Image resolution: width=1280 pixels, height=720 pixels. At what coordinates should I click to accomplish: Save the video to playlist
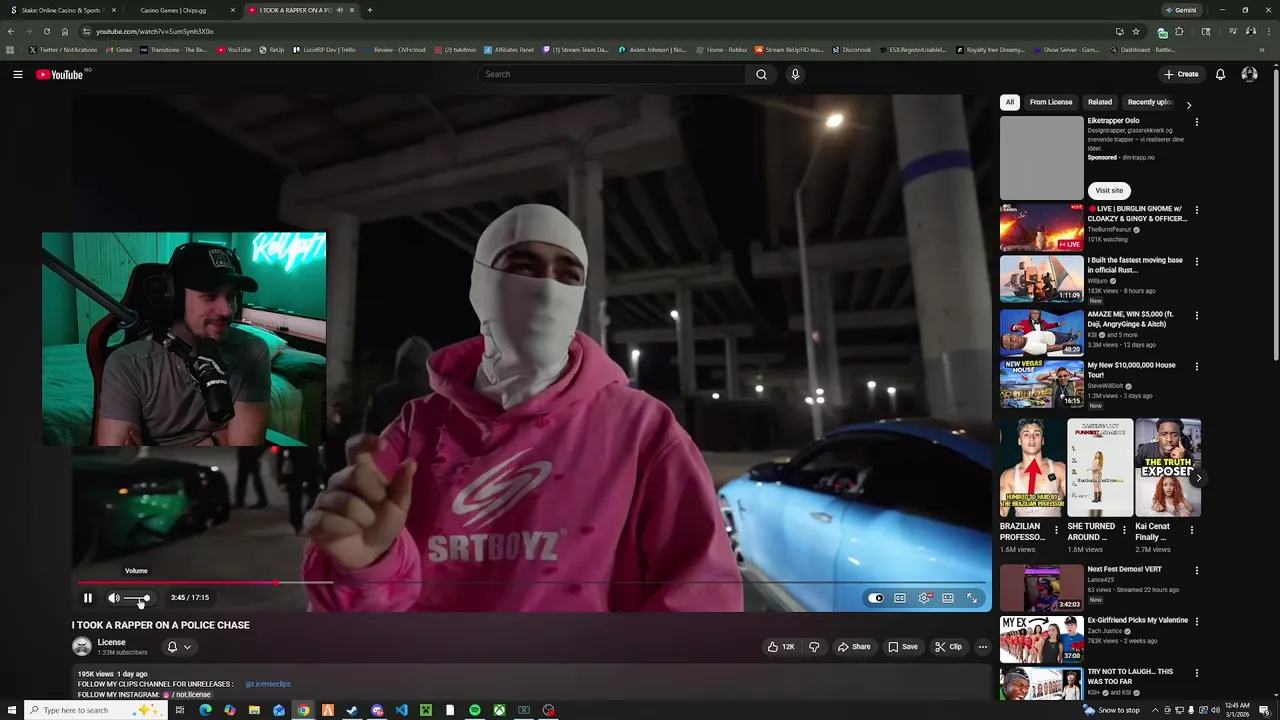903,647
